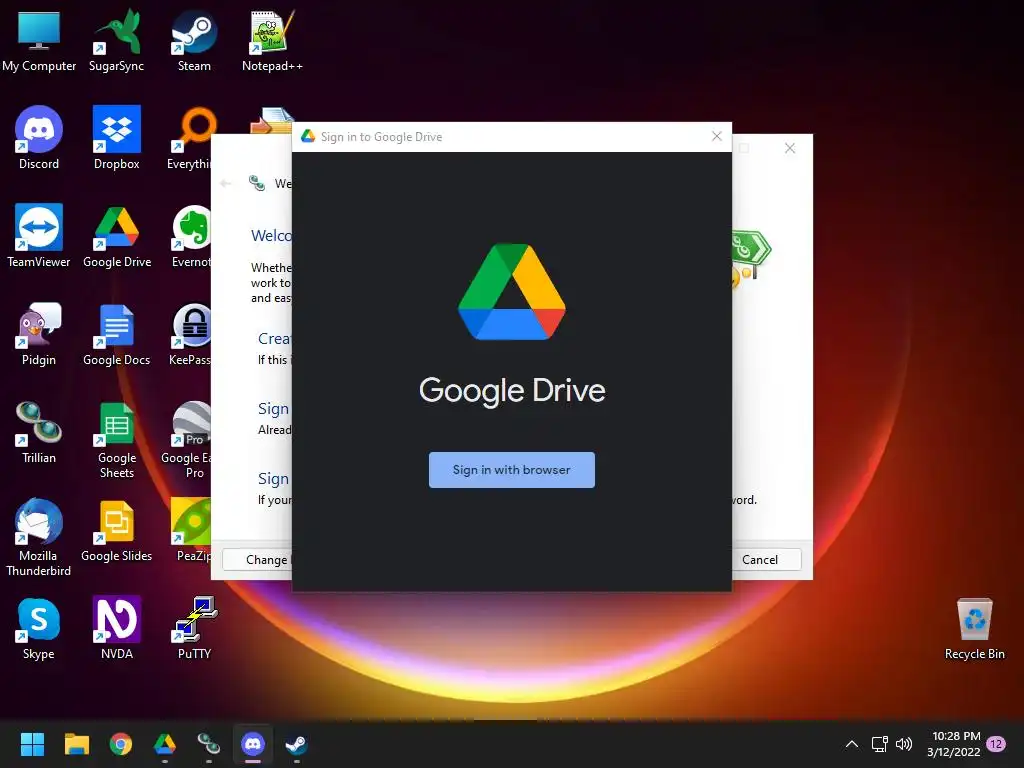
Task: Open My Computer desktop icon
Action: [x=39, y=40]
